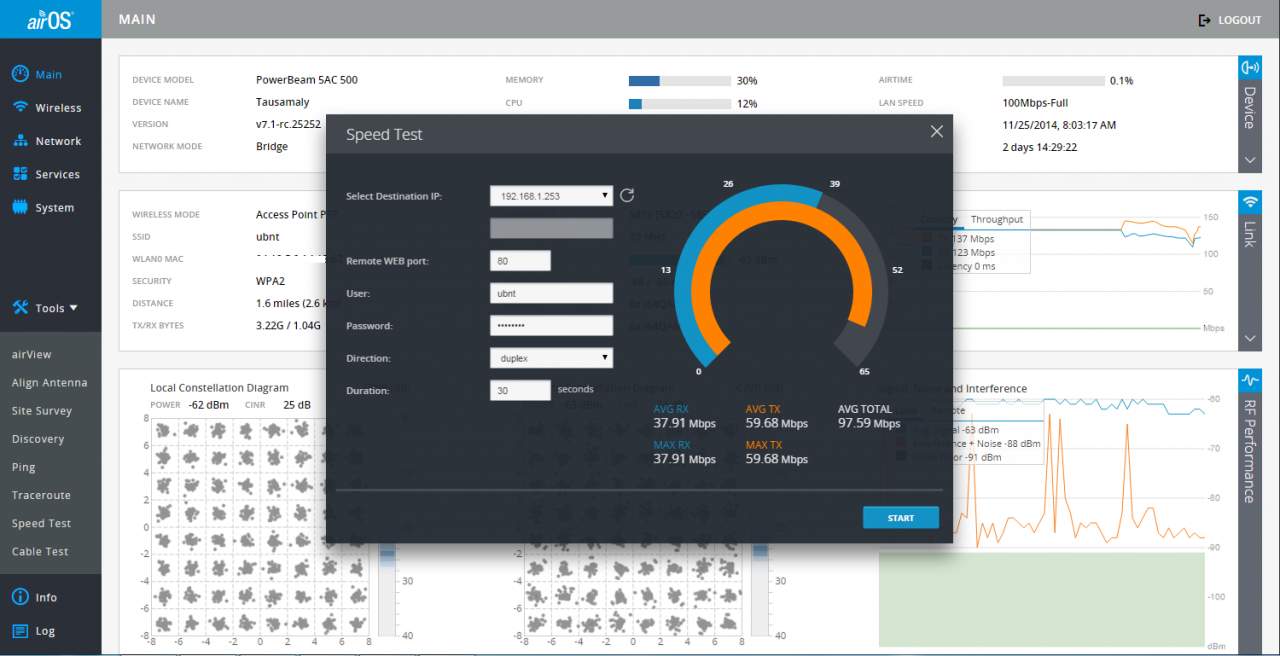This screenshot has height=656, width=1280.
Task: Collapse the Device panel chevron
Action: [1249, 160]
